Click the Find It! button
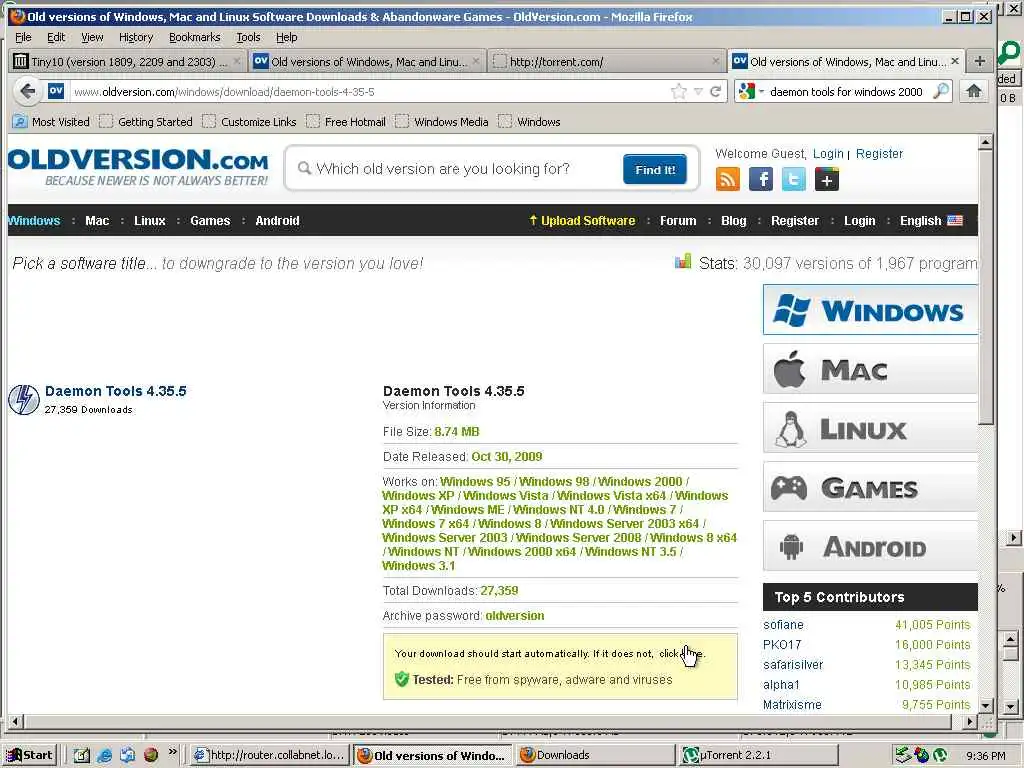The width and height of the screenshot is (1024, 768). pyautogui.click(x=654, y=170)
